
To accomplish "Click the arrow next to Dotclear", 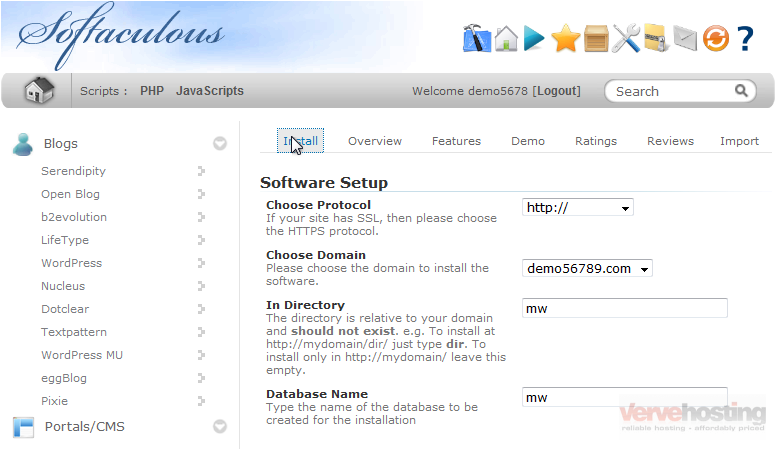I will [201, 309].
